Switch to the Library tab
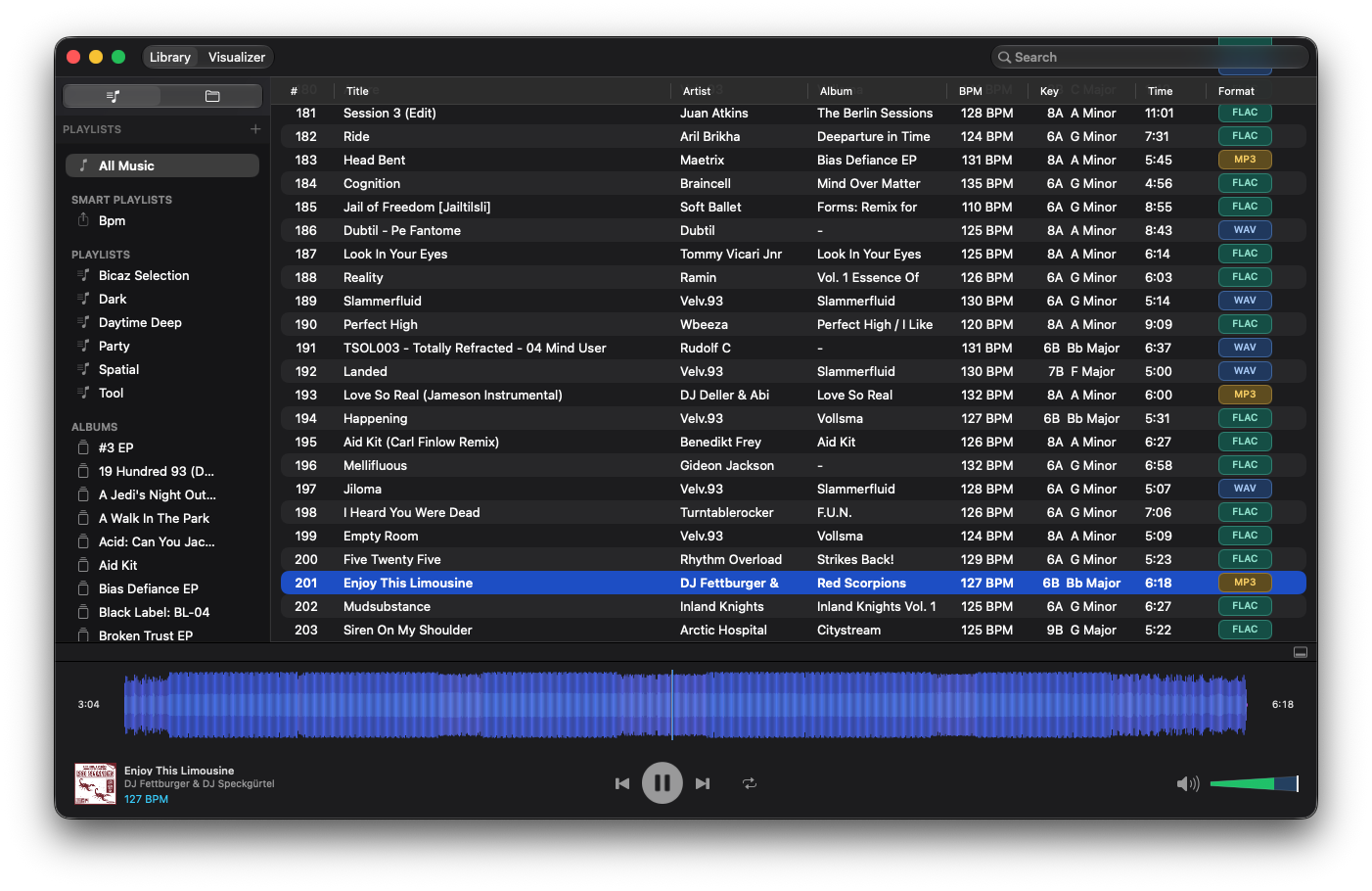This screenshot has width=1372, height=891. [x=170, y=58]
